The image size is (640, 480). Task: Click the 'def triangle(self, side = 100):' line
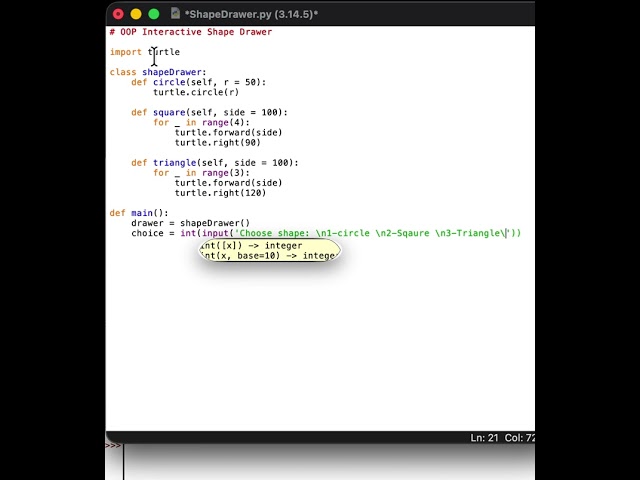click(215, 162)
